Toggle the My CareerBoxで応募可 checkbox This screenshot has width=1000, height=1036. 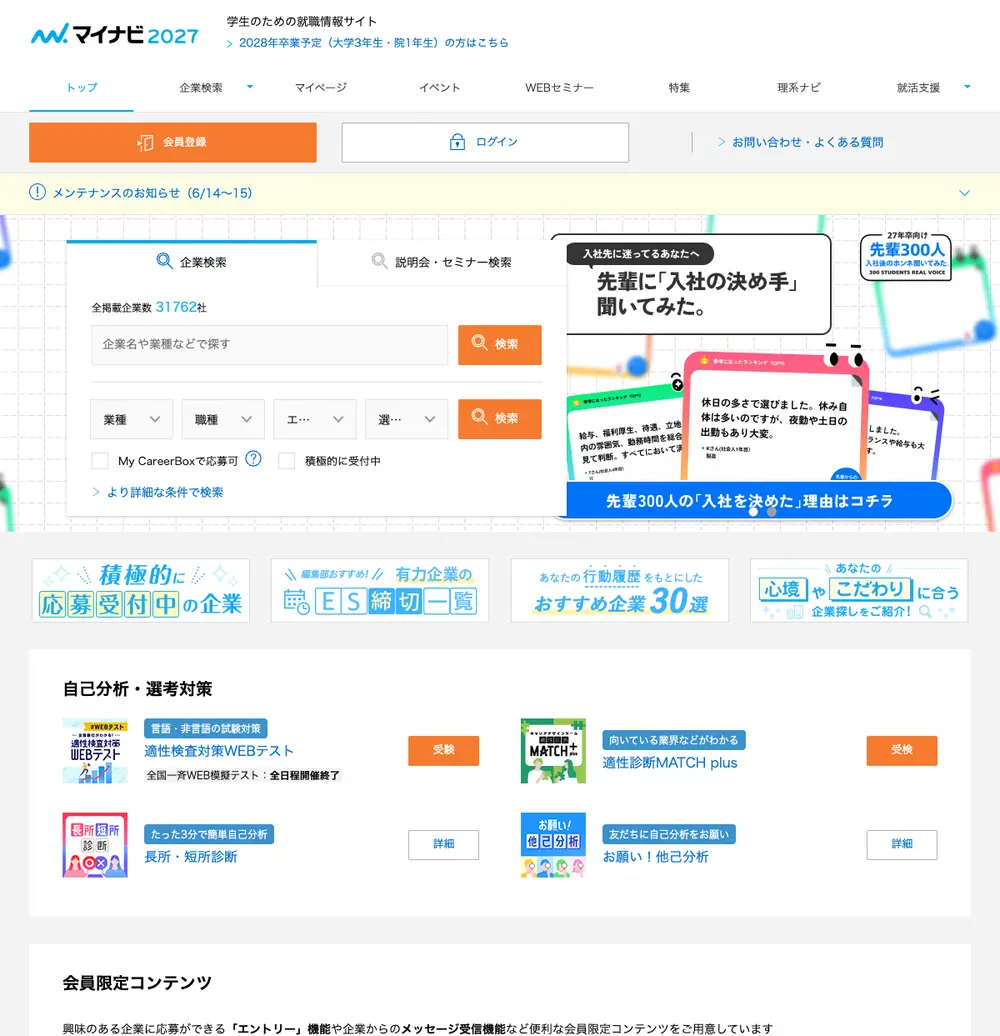tap(100, 461)
